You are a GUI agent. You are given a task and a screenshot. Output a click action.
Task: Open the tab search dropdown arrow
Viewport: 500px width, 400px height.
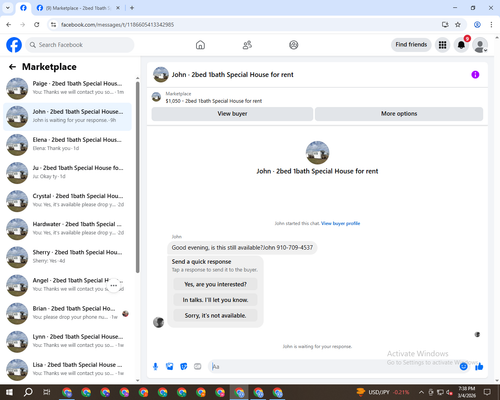[7, 8]
